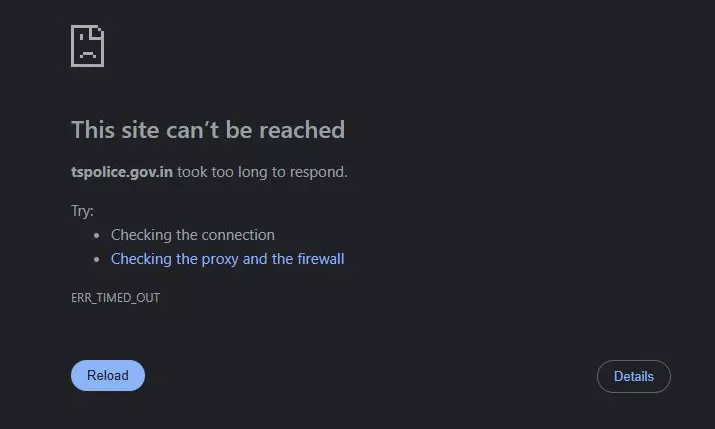Click the bullet before the proxy link
The height and width of the screenshot is (429, 715).
97,260
